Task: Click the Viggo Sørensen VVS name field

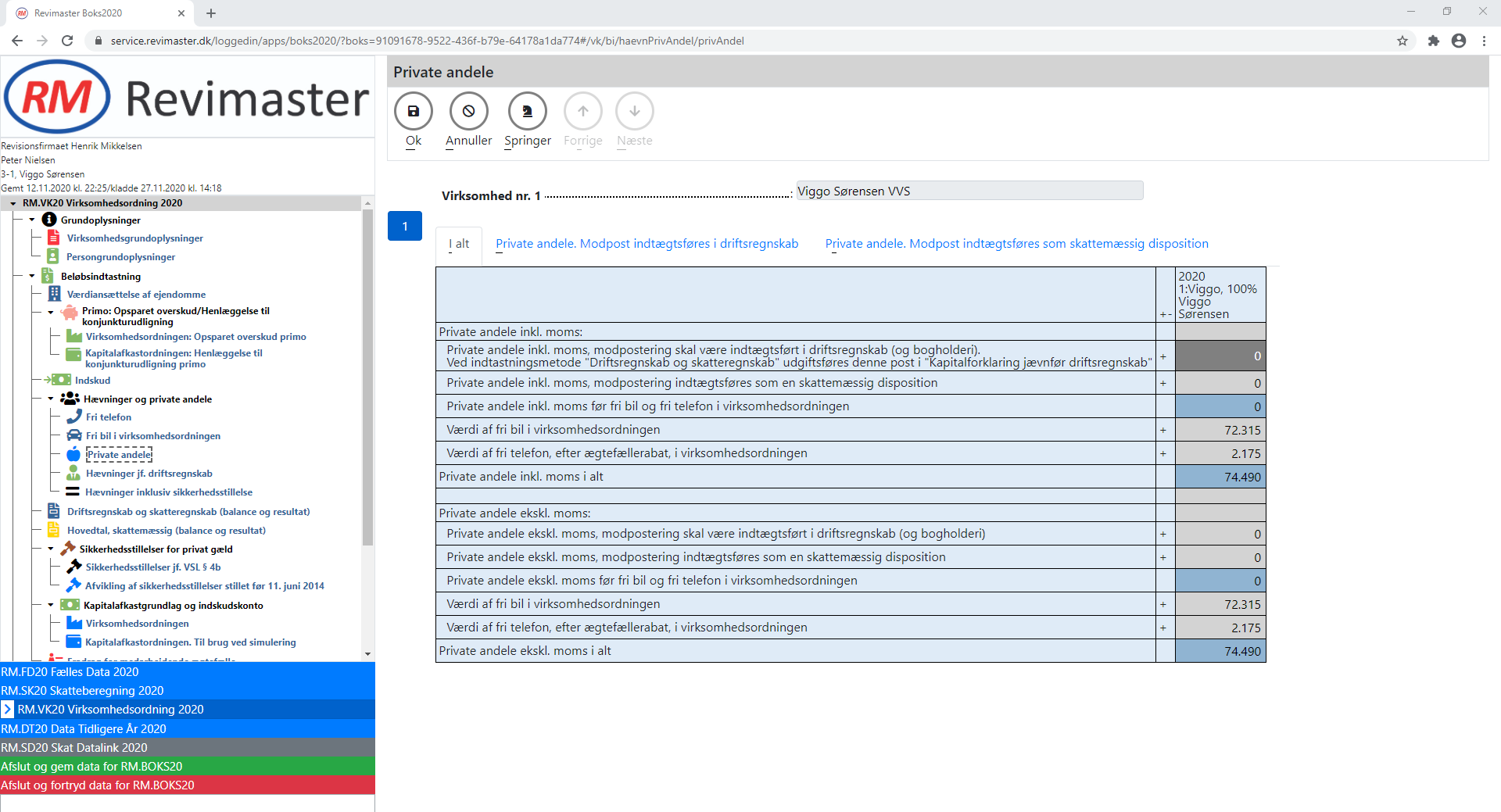Action: pyautogui.click(x=969, y=191)
